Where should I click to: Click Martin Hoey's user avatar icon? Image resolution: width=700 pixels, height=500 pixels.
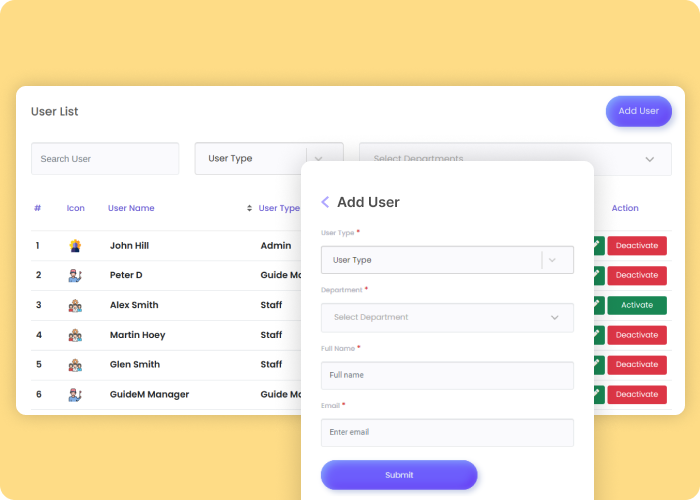coord(75,335)
